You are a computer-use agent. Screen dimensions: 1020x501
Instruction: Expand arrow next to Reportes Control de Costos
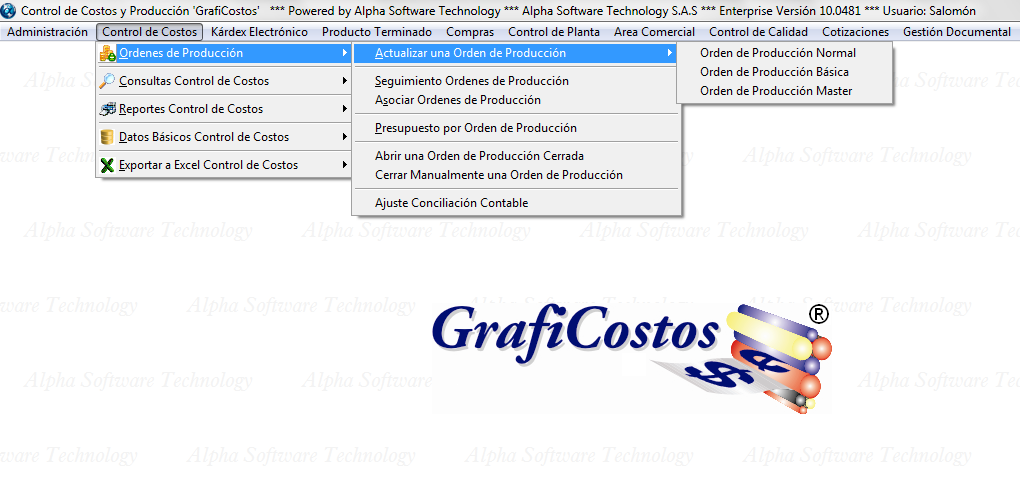coord(345,109)
